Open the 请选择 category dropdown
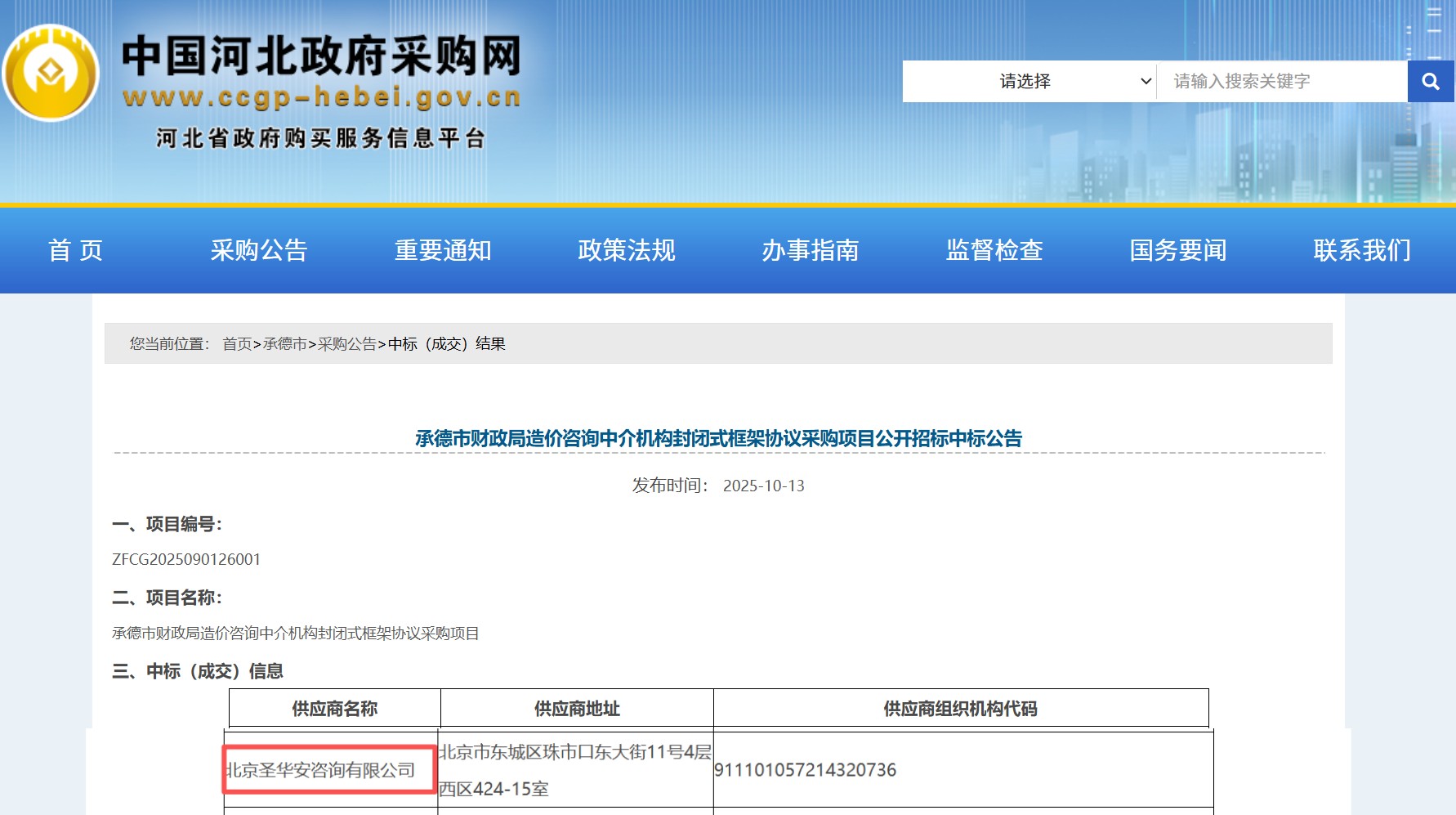Screen dimensions: 1456x815 click(1029, 81)
